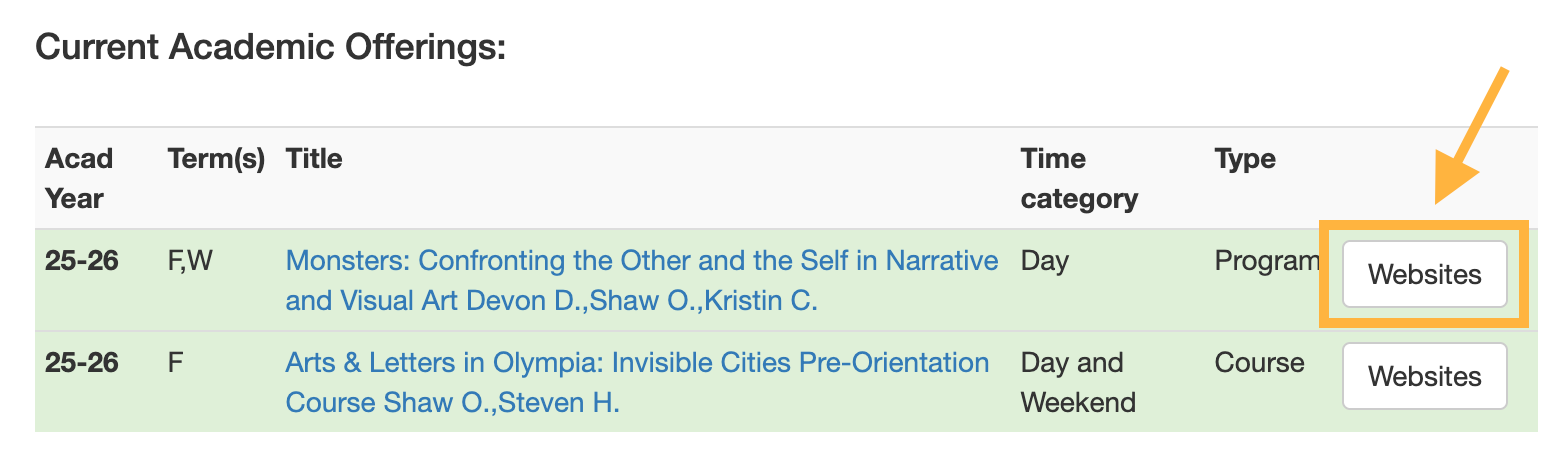This screenshot has width=1566, height=468.
Task: Click the Title column header
Action: point(314,159)
